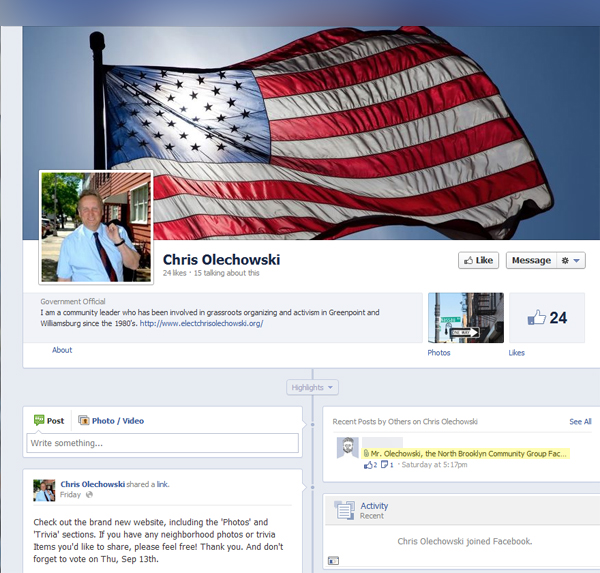Expand the Highlights filter dropdown
The image size is (600, 573).
point(313,387)
